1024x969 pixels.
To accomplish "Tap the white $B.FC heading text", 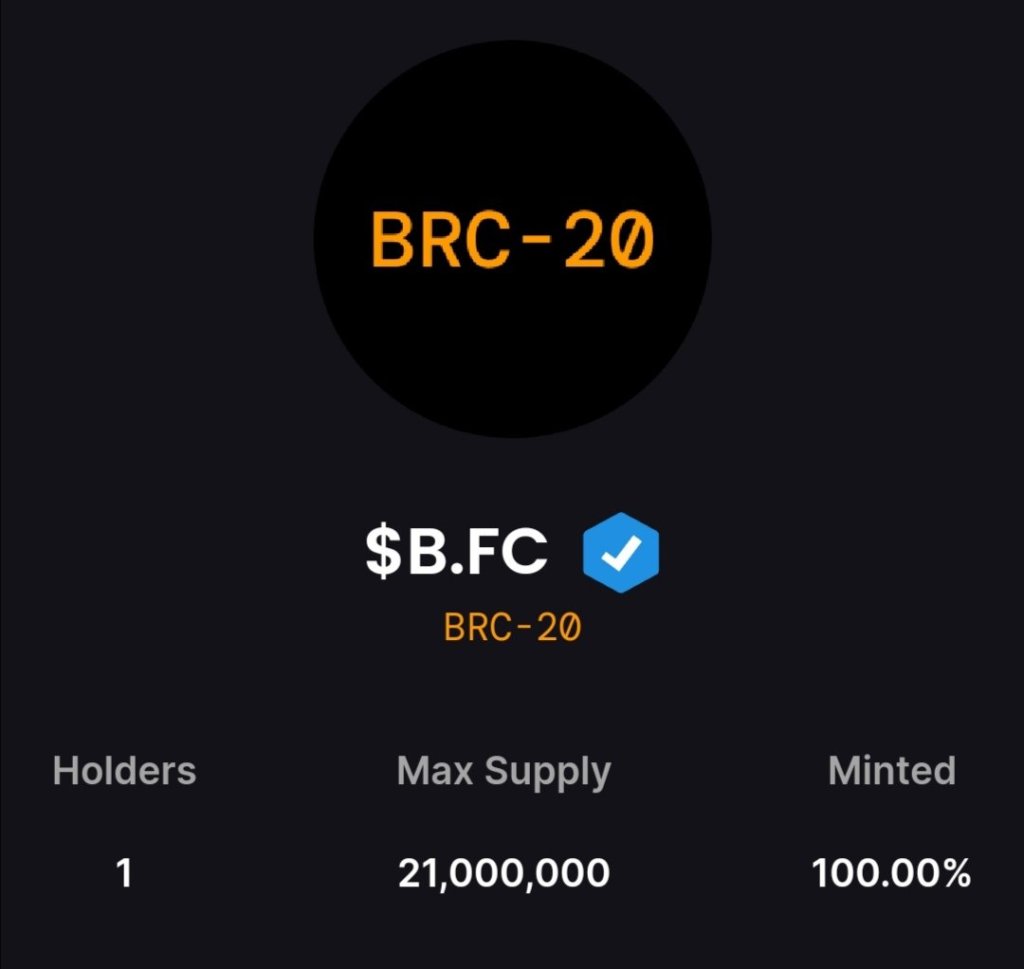I will click(x=456, y=552).
